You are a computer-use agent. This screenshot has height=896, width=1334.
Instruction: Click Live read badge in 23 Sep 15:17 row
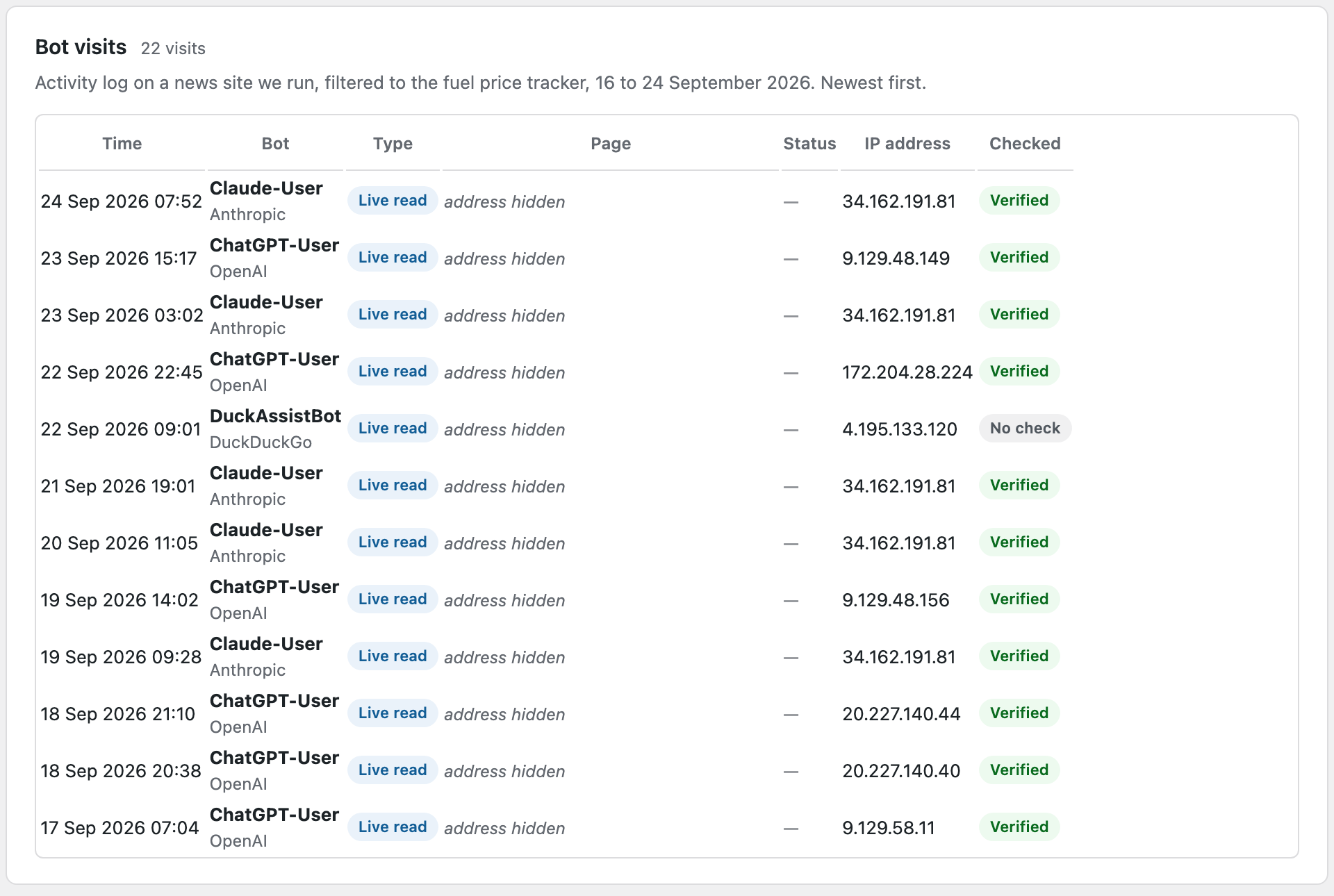(393, 258)
